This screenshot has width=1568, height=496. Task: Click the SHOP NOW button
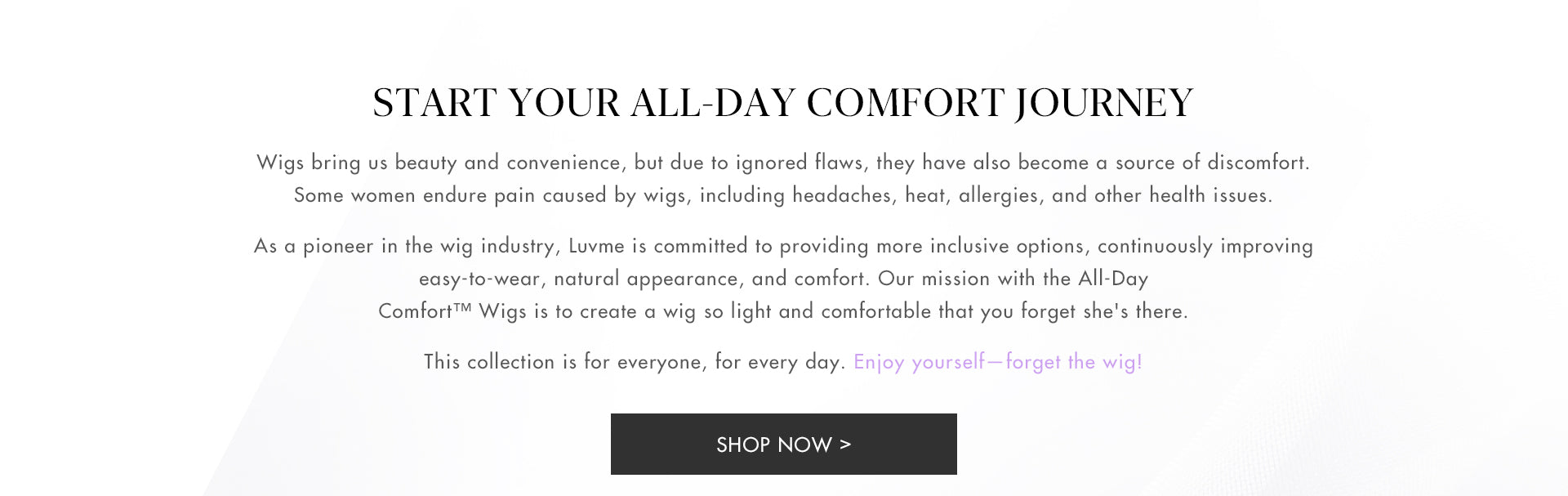(x=783, y=444)
